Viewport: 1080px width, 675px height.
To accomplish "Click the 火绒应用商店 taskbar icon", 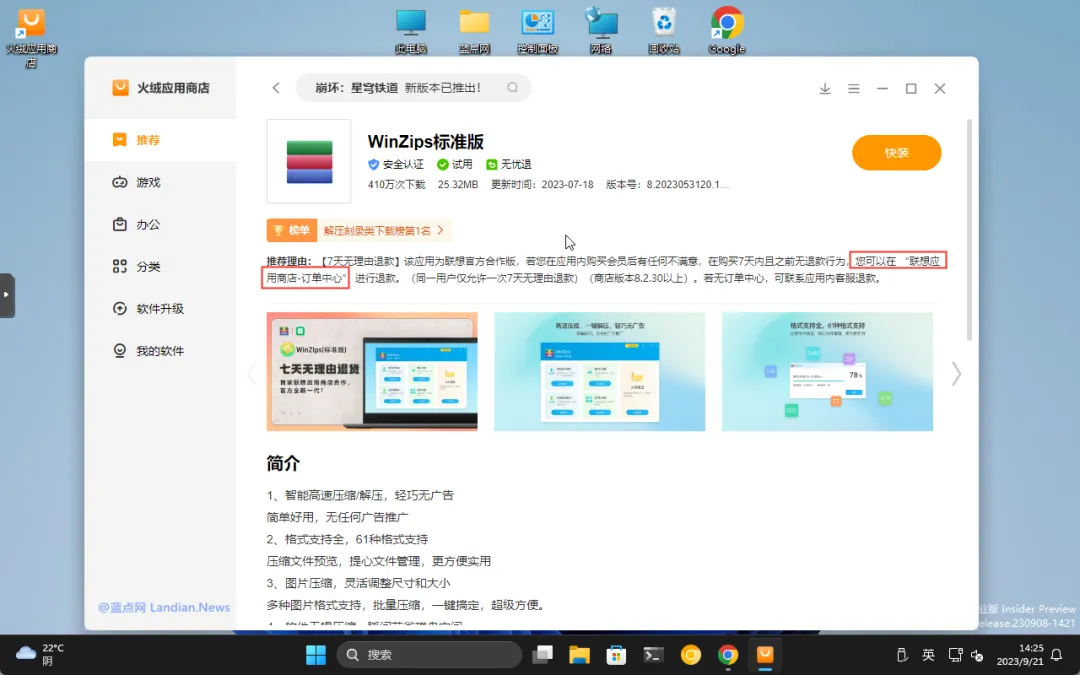I will click(x=765, y=654).
